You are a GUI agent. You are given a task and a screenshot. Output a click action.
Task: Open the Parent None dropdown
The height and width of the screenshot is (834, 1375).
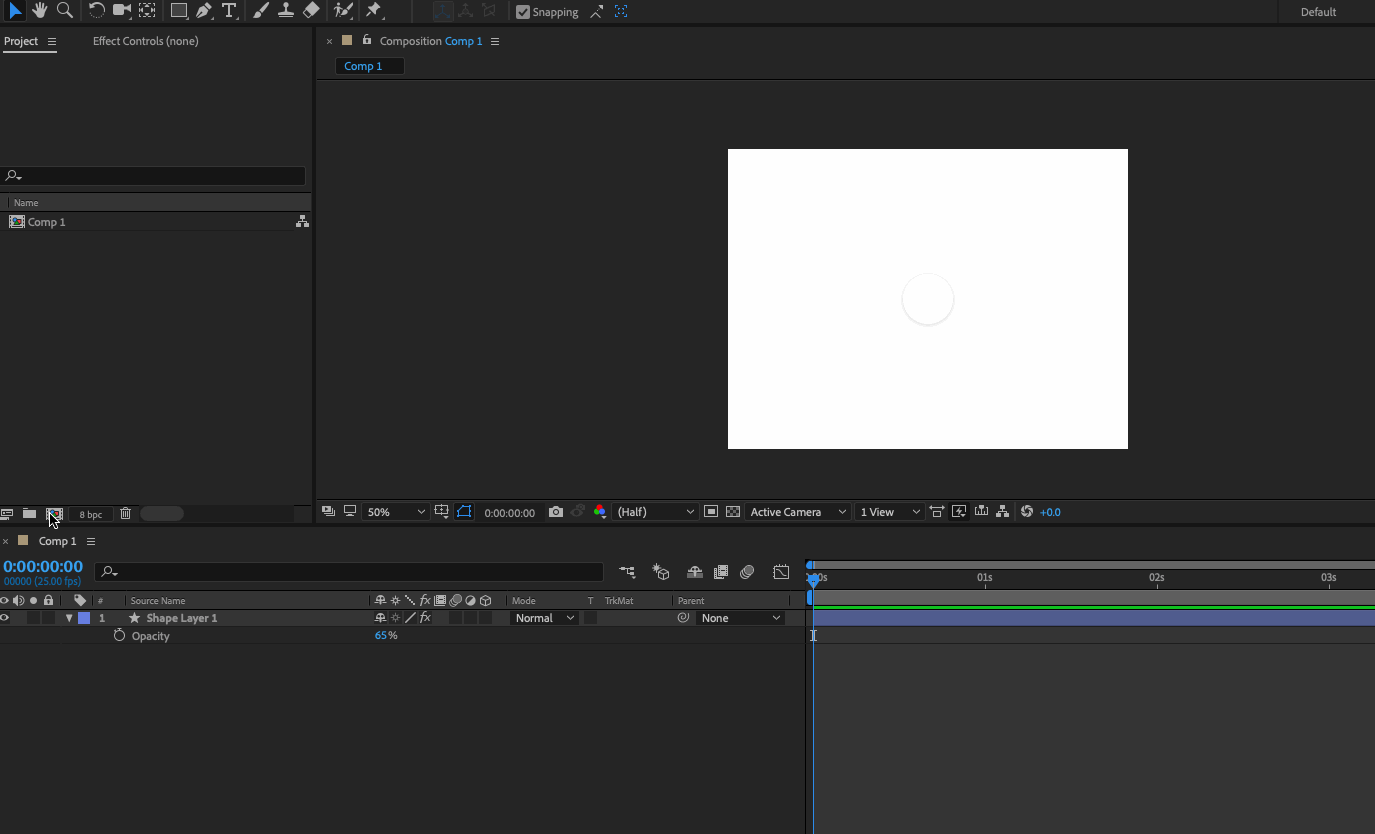tap(740, 618)
